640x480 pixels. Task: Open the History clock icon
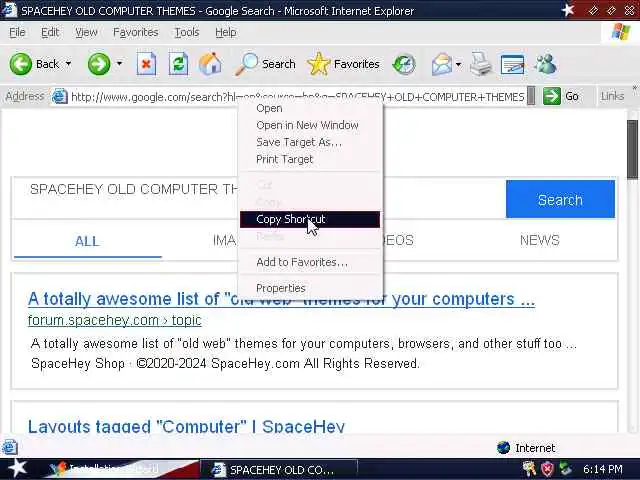(x=404, y=64)
